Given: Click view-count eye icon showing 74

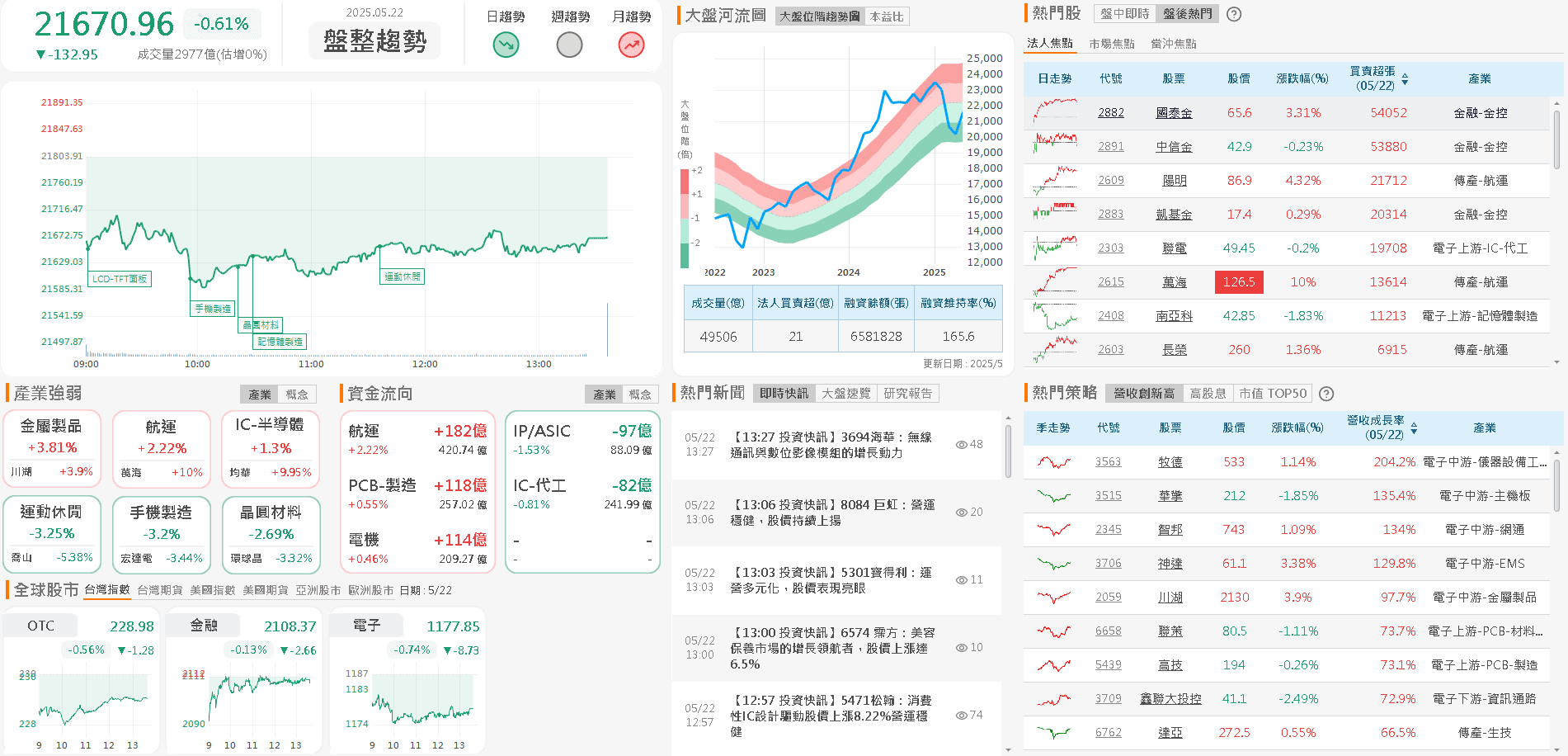Looking at the screenshot, I should (x=961, y=716).
